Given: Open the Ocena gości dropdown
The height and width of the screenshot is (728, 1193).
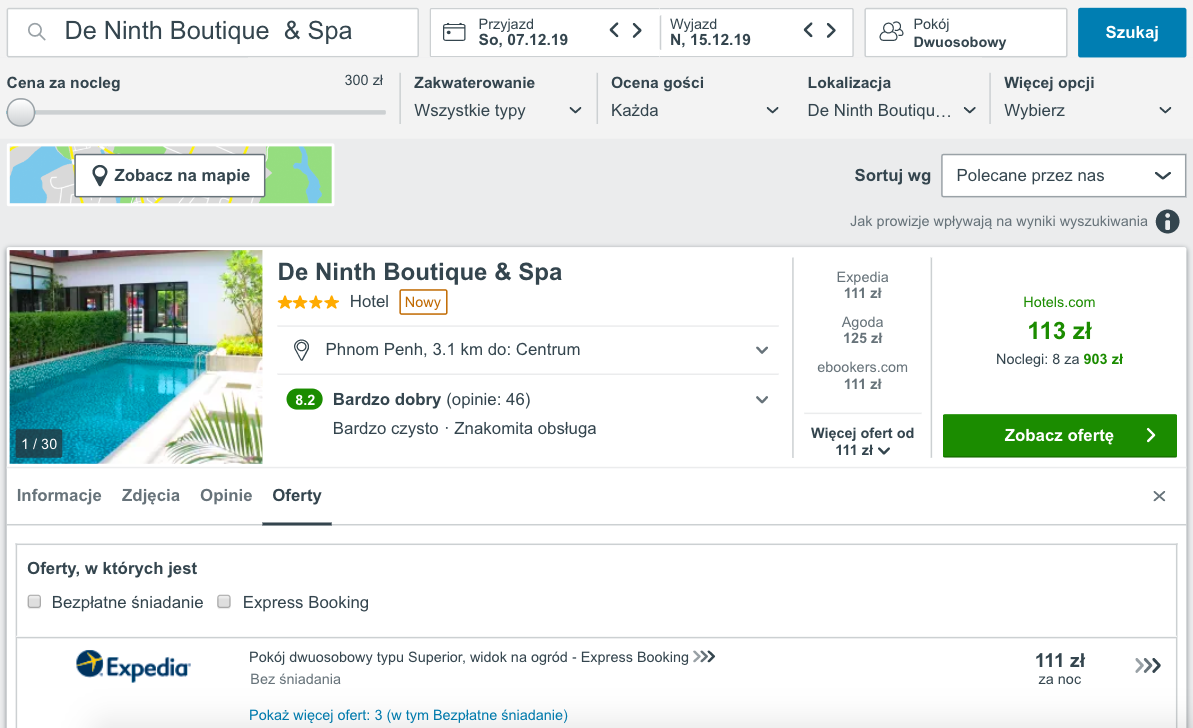Looking at the screenshot, I should click(695, 111).
